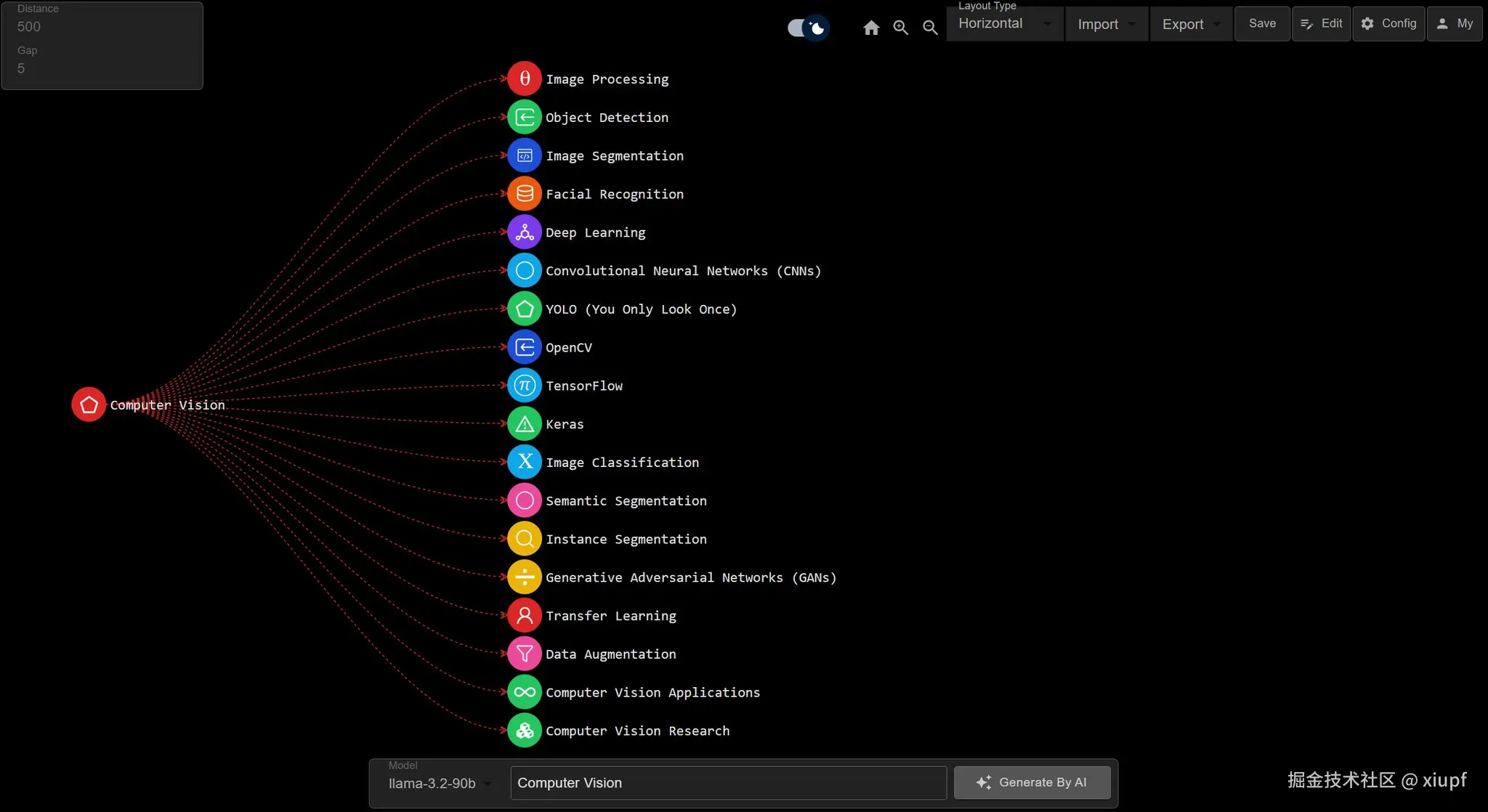Open the llama-3.2-90b model dropdown

click(440, 783)
